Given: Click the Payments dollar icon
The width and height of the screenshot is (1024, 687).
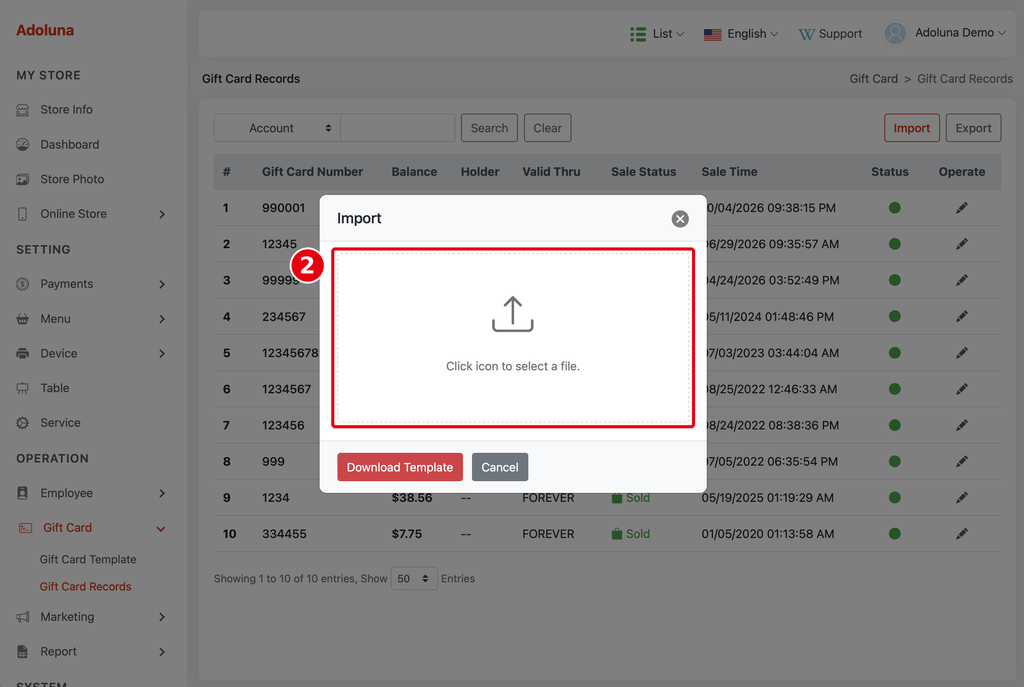Looking at the screenshot, I should pyautogui.click(x=23, y=284).
